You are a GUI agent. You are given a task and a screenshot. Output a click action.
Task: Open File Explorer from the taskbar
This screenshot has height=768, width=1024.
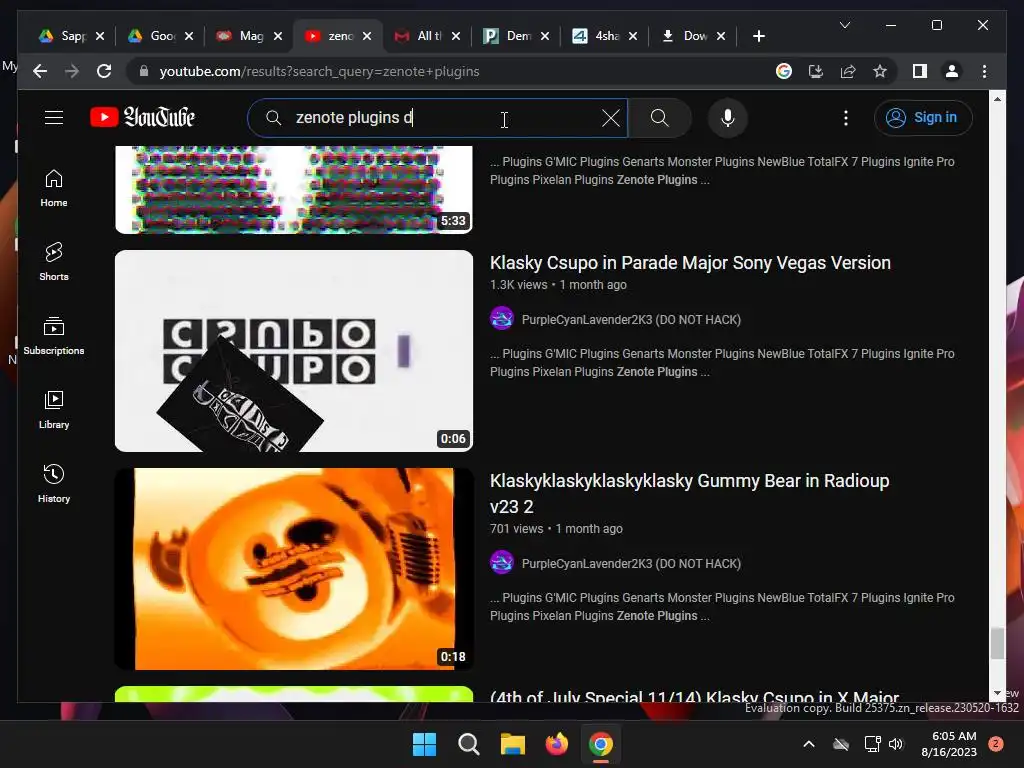(x=513, y=744)
